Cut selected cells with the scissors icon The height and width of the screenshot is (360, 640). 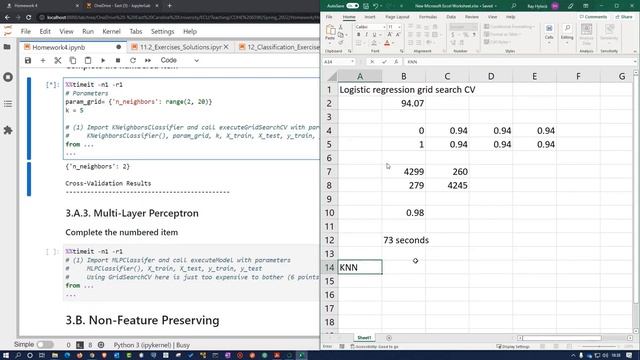point(58,60)
